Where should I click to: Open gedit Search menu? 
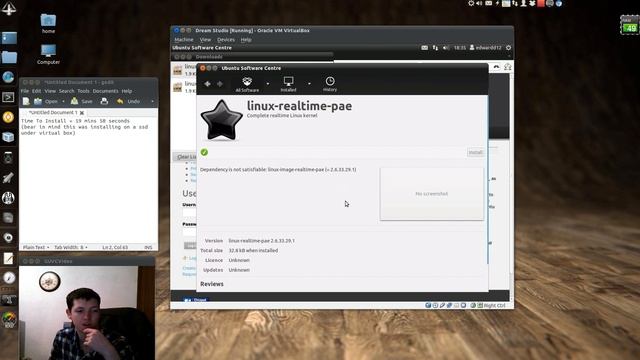[67, 91]
